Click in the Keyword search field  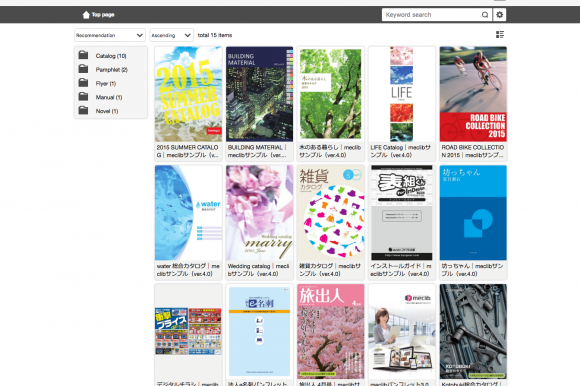(x=432, y=15)
